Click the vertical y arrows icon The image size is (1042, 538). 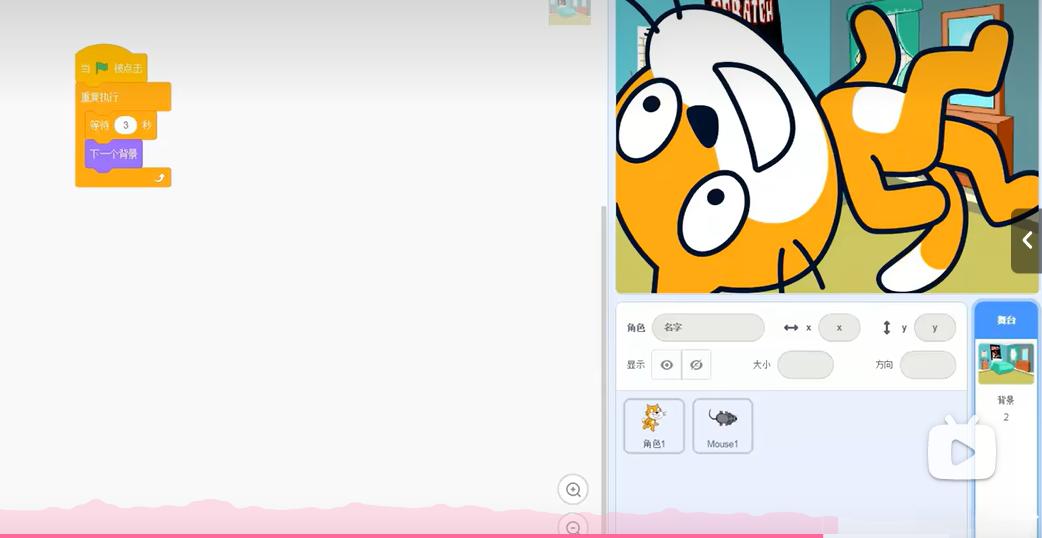point(886,327)
